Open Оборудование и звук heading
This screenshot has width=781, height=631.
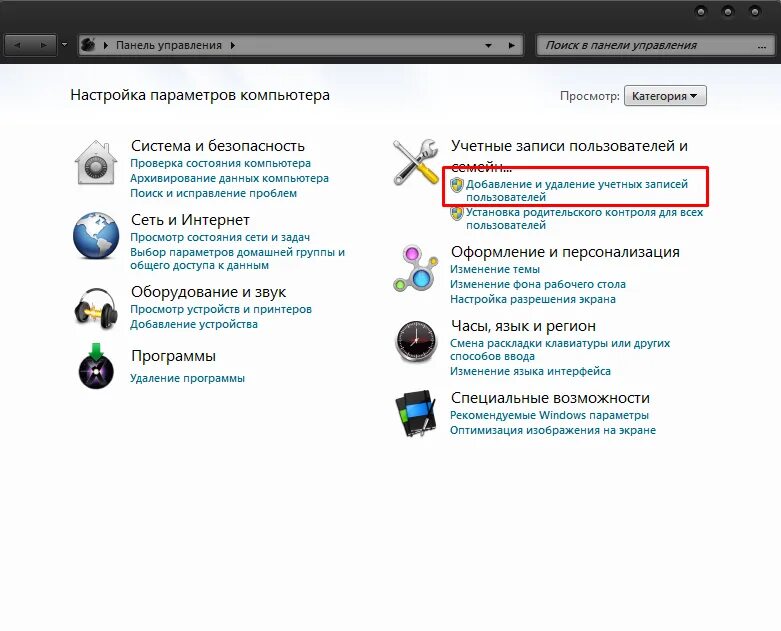click(208, 292)
